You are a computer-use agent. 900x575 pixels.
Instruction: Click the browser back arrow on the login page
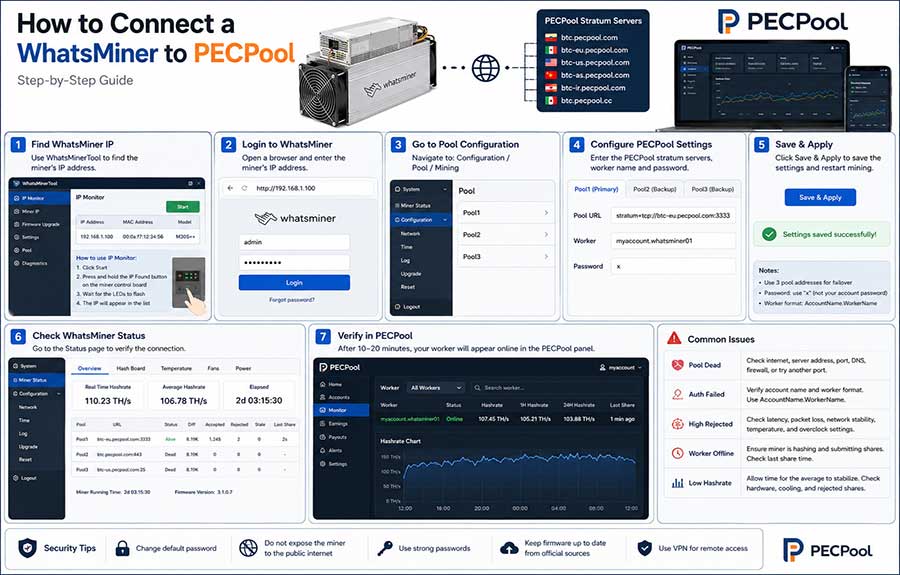(x=231, y=188)
